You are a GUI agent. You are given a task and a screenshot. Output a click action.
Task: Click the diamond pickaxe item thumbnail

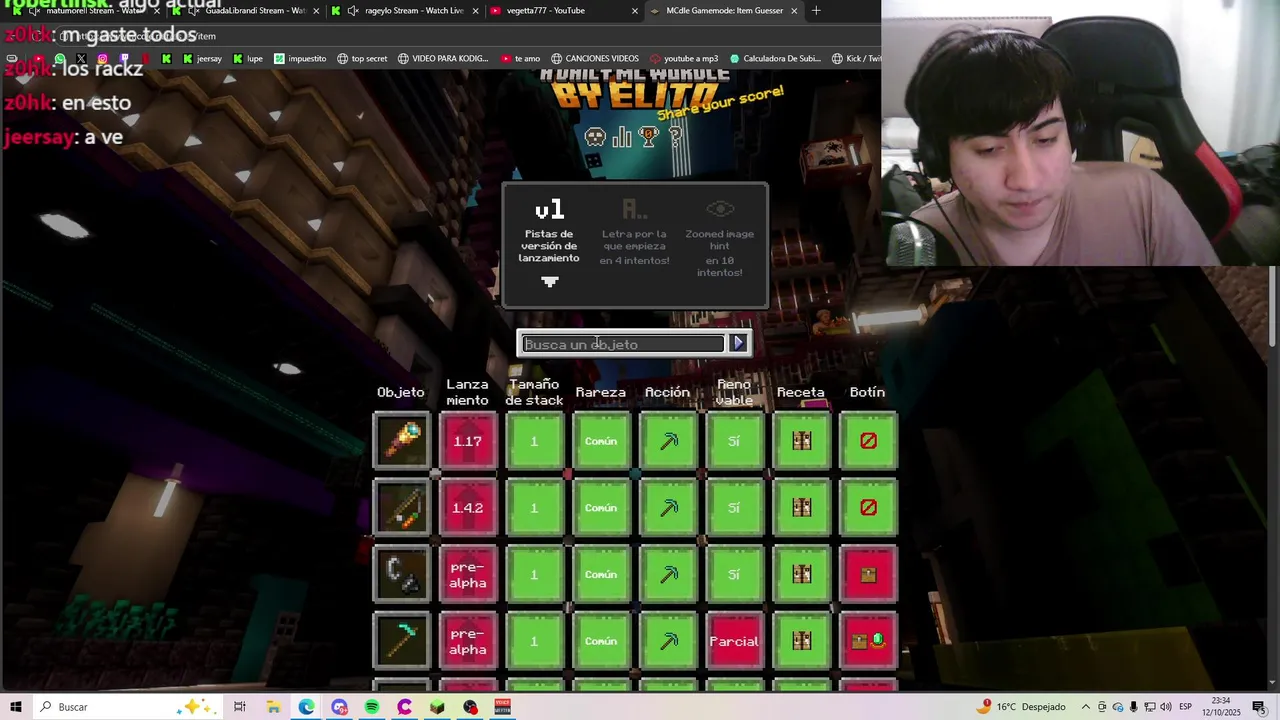point(401,641)
